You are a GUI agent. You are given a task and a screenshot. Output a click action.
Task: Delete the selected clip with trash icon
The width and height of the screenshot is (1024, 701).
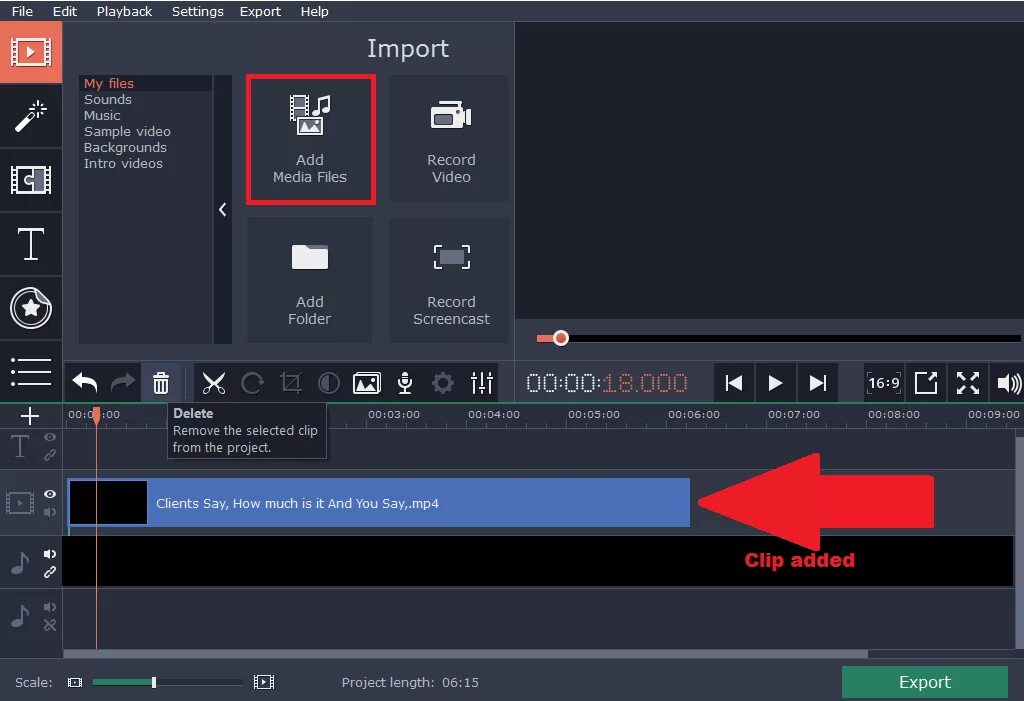pos(161,383)
